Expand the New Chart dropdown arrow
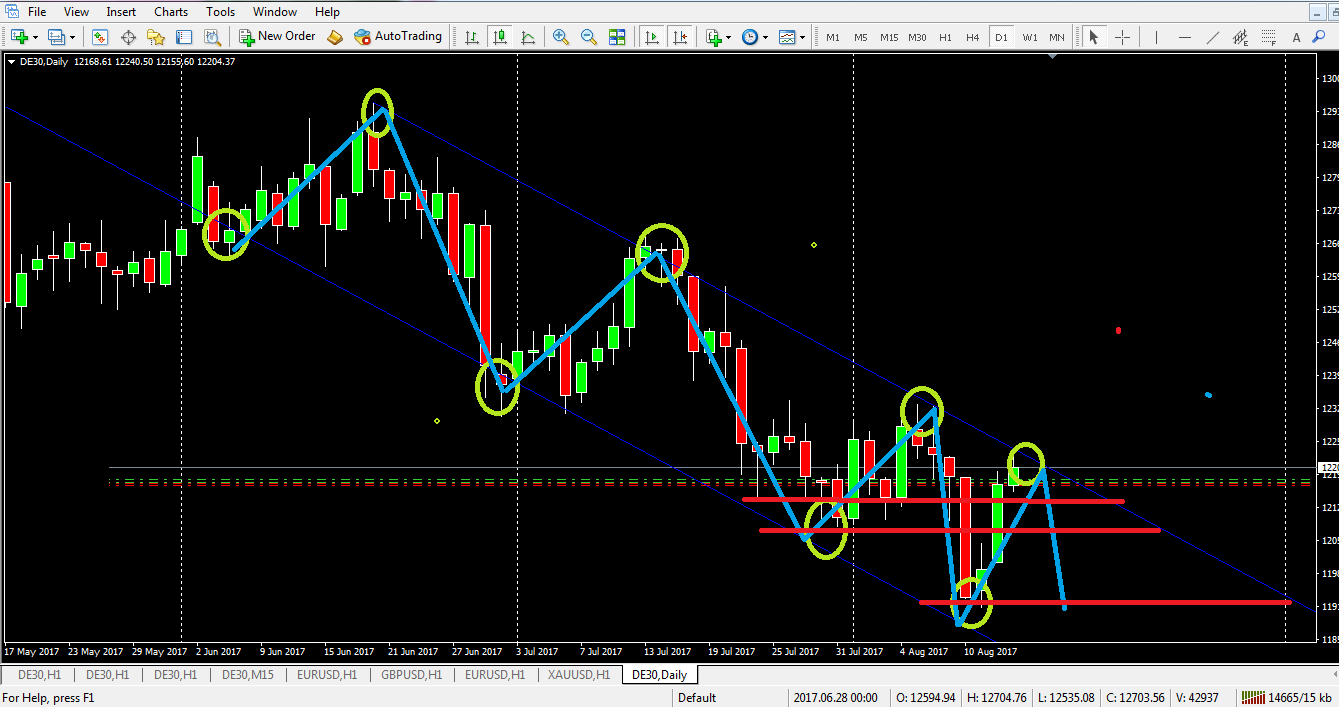The image size is (1339, 707). [35, 37]
